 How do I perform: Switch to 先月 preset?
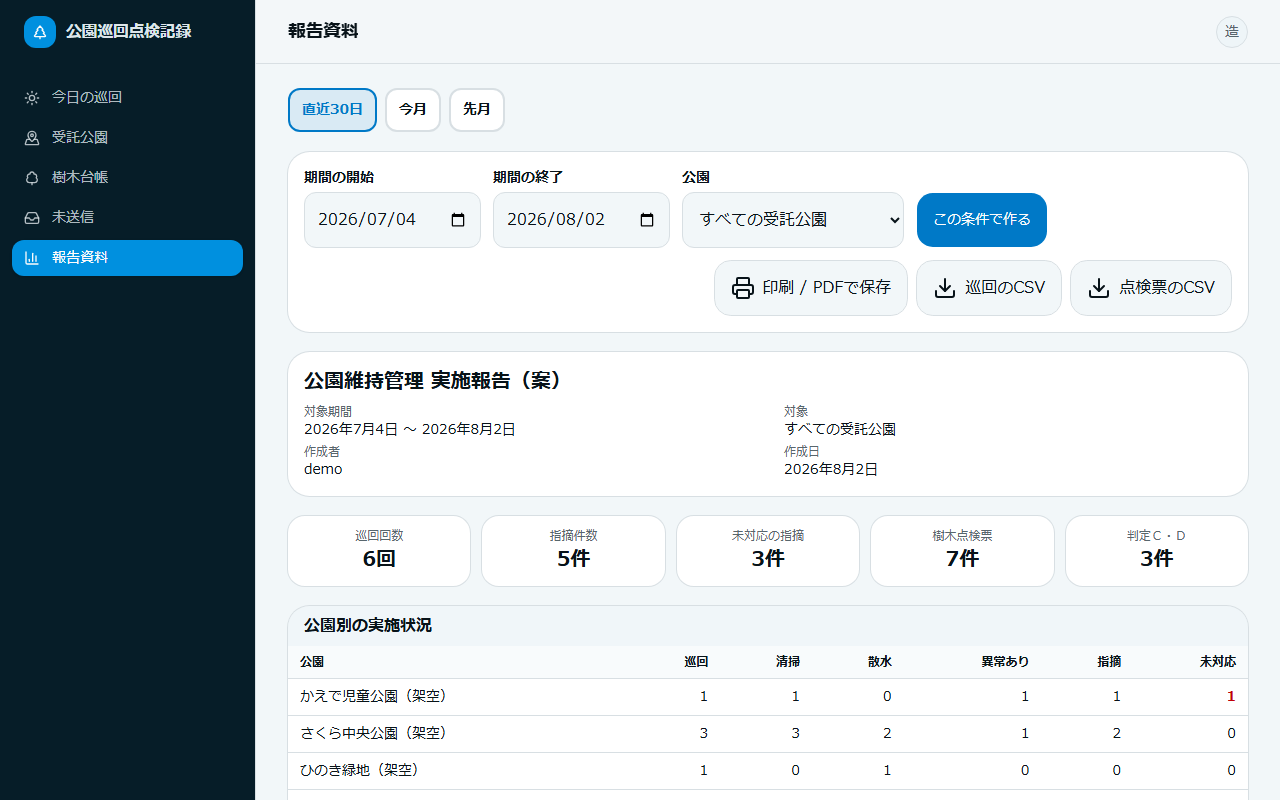pyautogui.click(x=477, y=110)
